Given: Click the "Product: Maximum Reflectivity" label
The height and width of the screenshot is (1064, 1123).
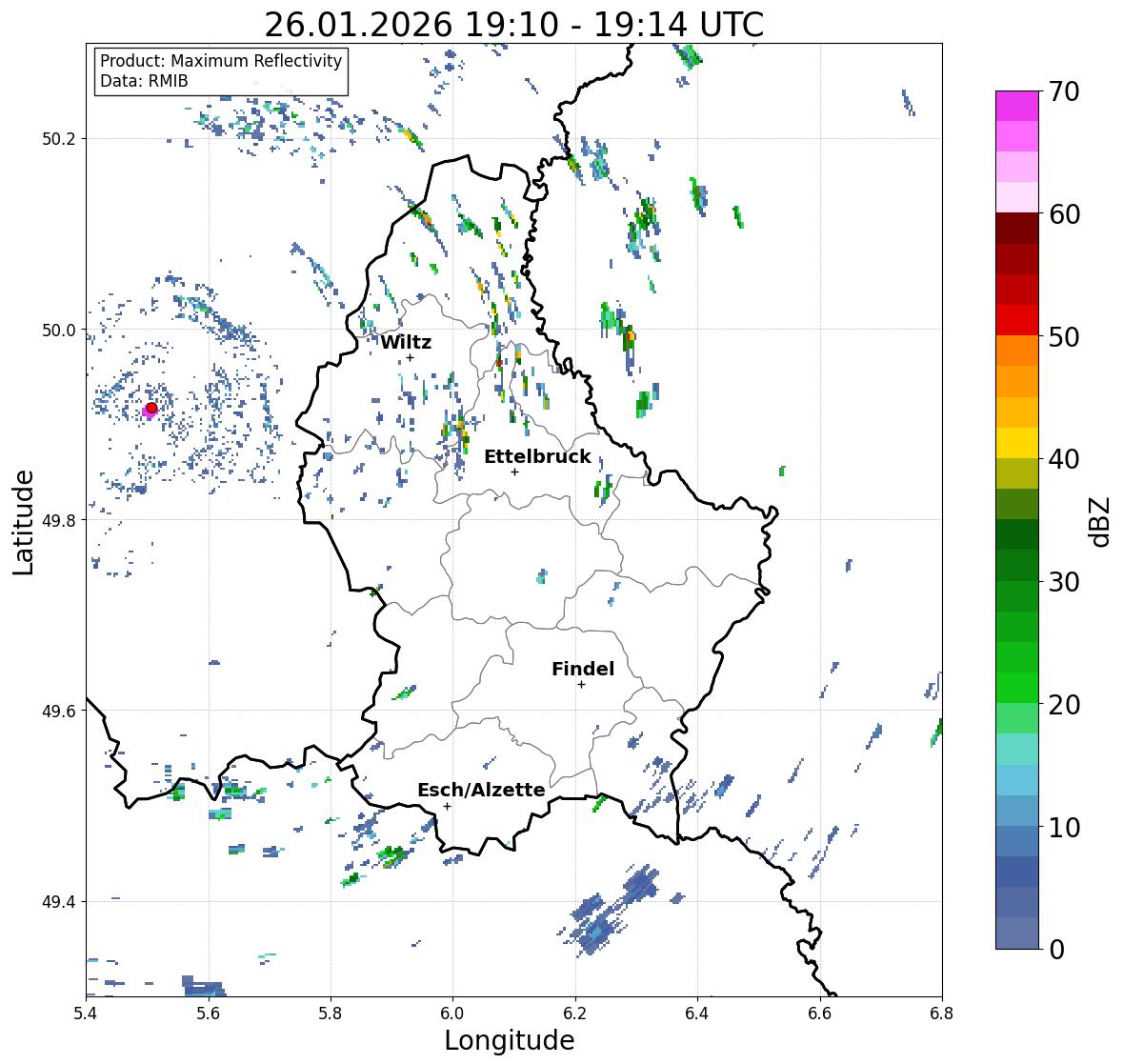Looking at the screenshot, I should [x=221, y=61].
